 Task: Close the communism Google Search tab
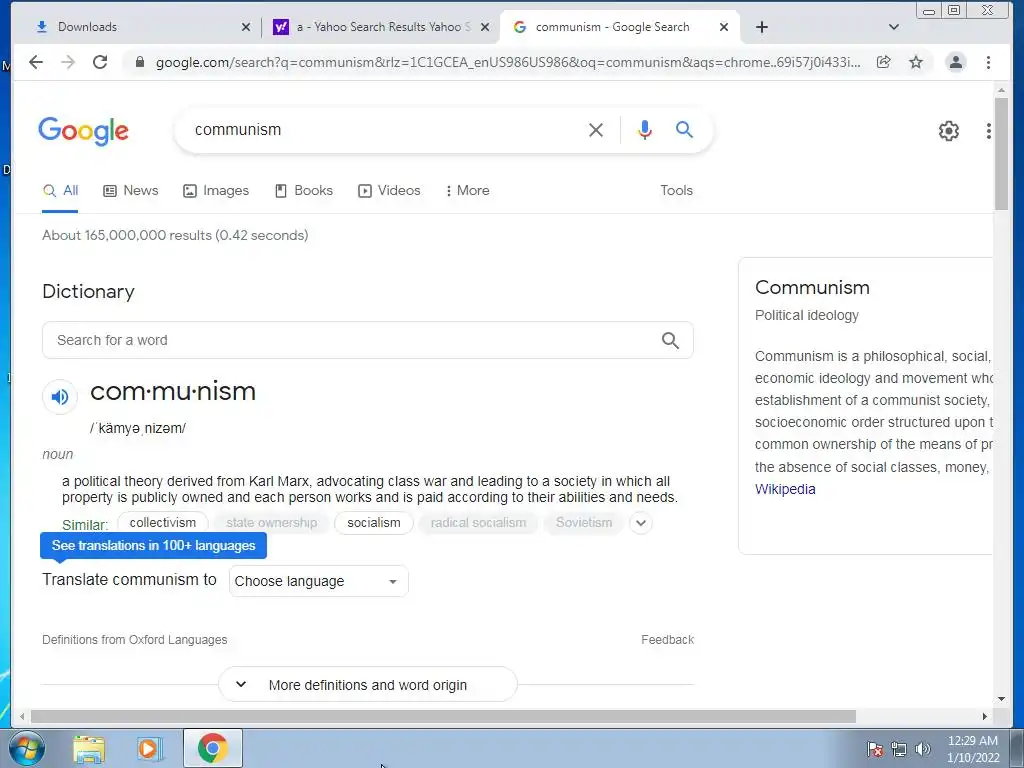(724, 27)
